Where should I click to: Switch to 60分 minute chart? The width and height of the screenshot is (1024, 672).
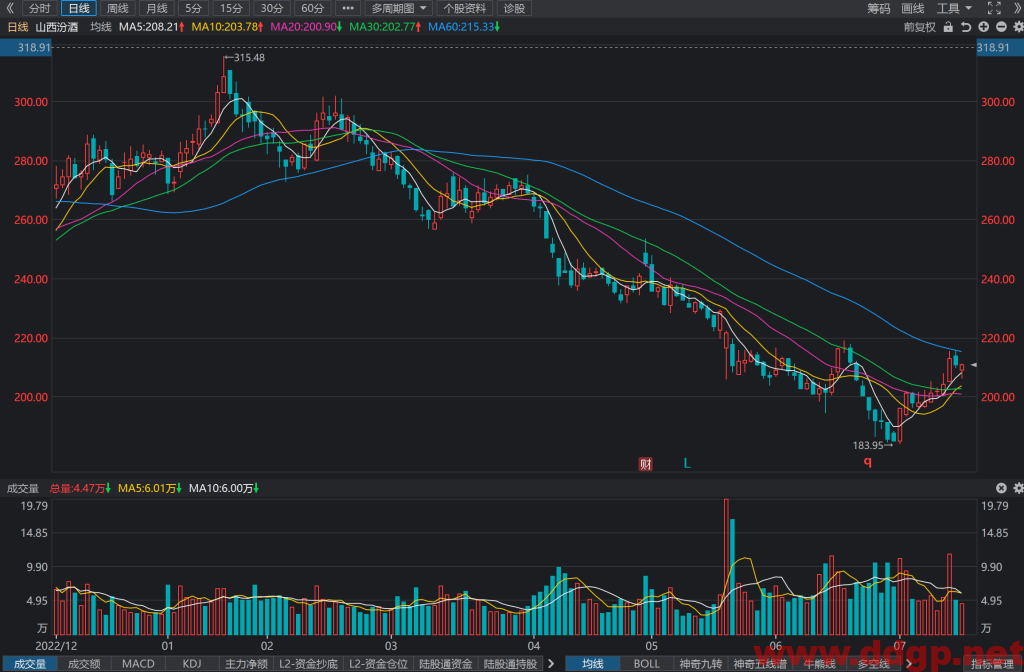coord(312,8)
